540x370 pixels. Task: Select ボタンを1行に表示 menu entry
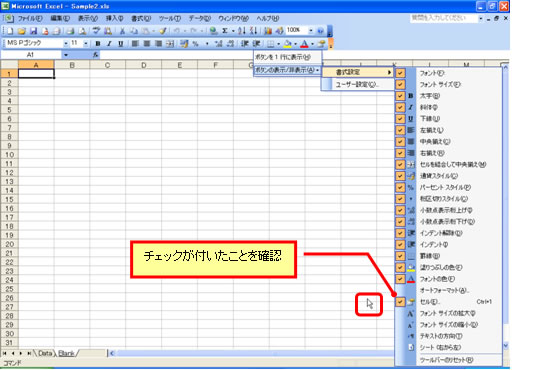(288, 57)
